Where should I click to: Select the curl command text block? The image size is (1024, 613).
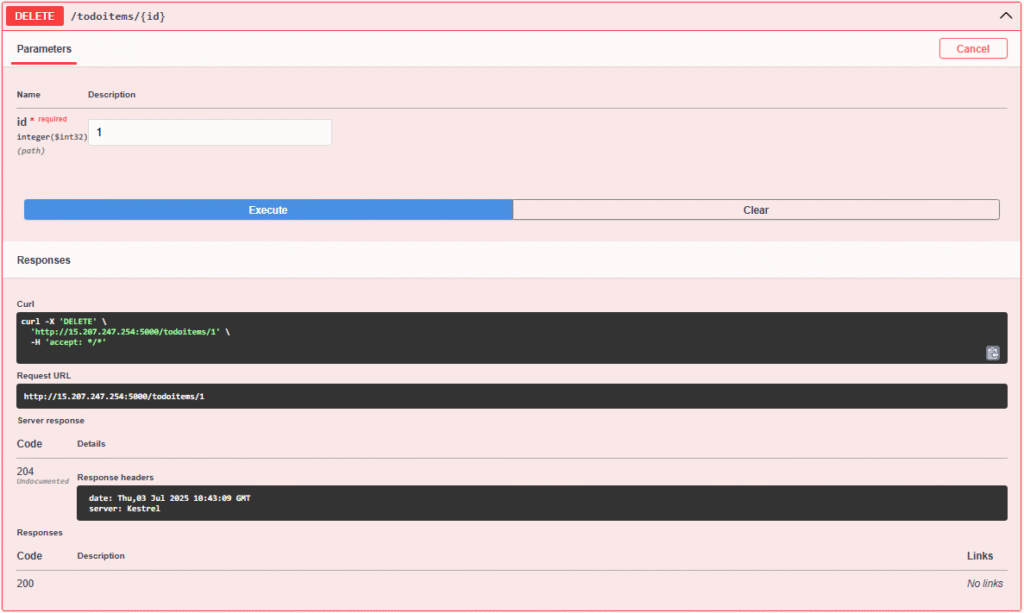click(511, 338)
